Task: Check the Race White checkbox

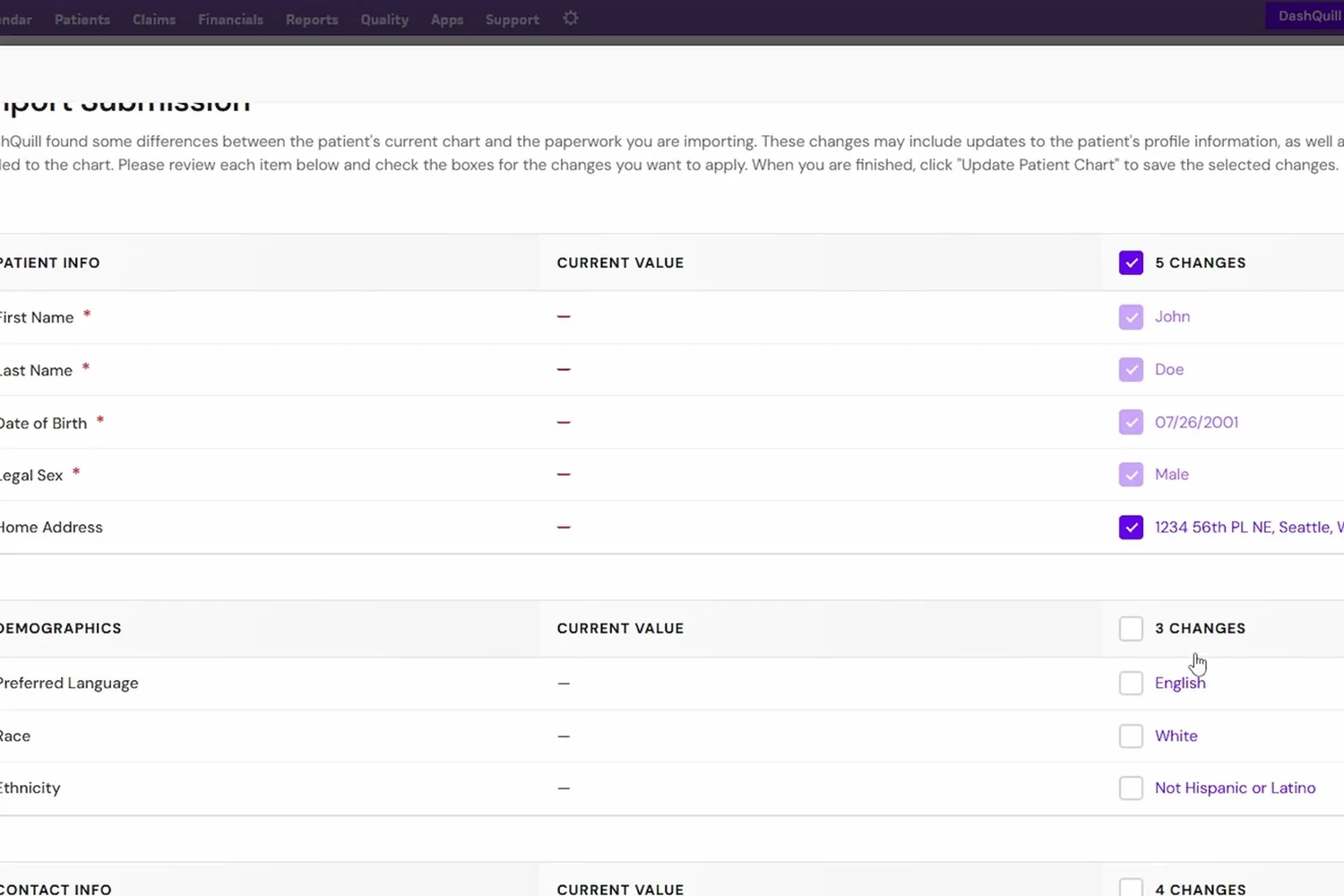Action: [1131, 736]
